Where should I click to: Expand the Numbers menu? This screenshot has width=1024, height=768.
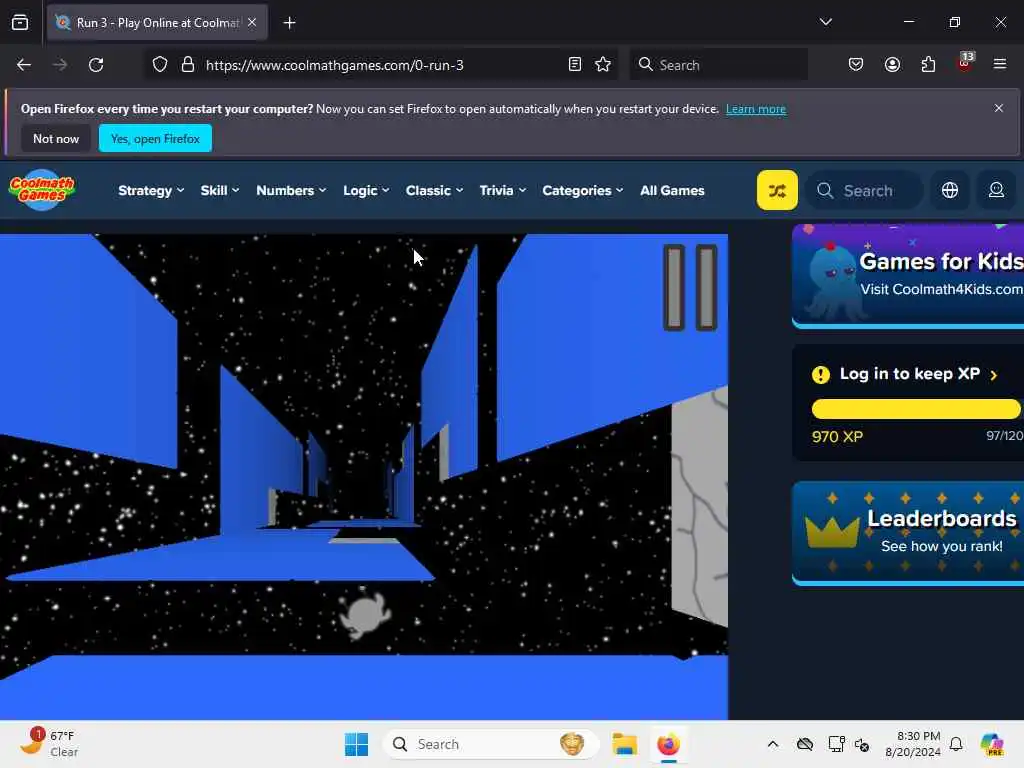[291, 190]
